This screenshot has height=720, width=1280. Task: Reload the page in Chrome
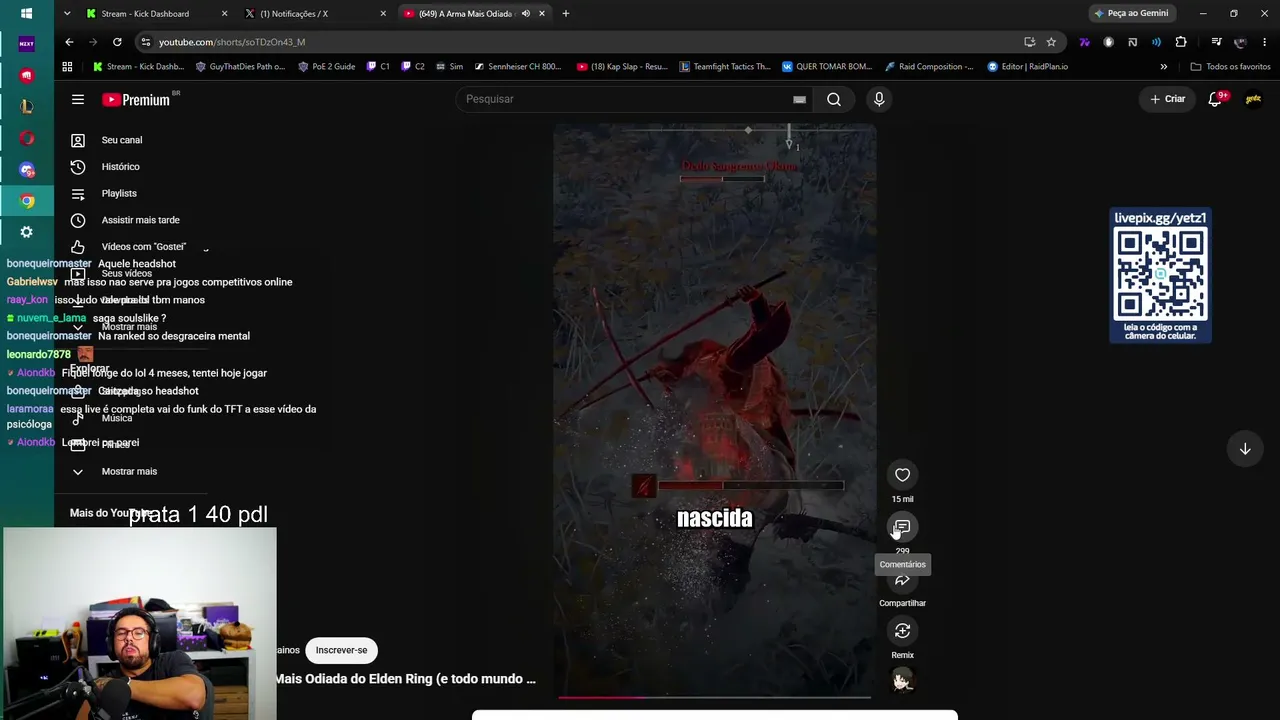[117, 42]
